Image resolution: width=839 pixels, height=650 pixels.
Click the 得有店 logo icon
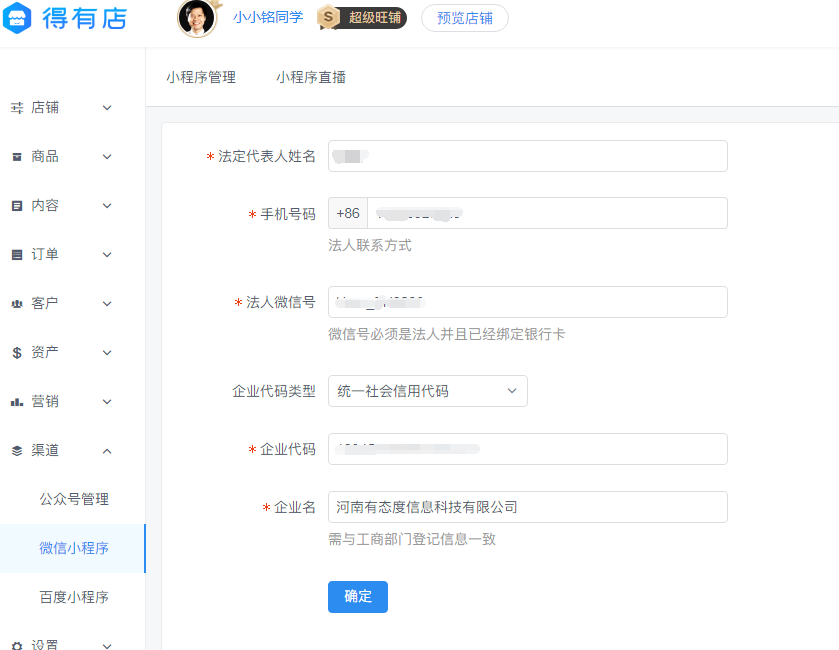19,18
